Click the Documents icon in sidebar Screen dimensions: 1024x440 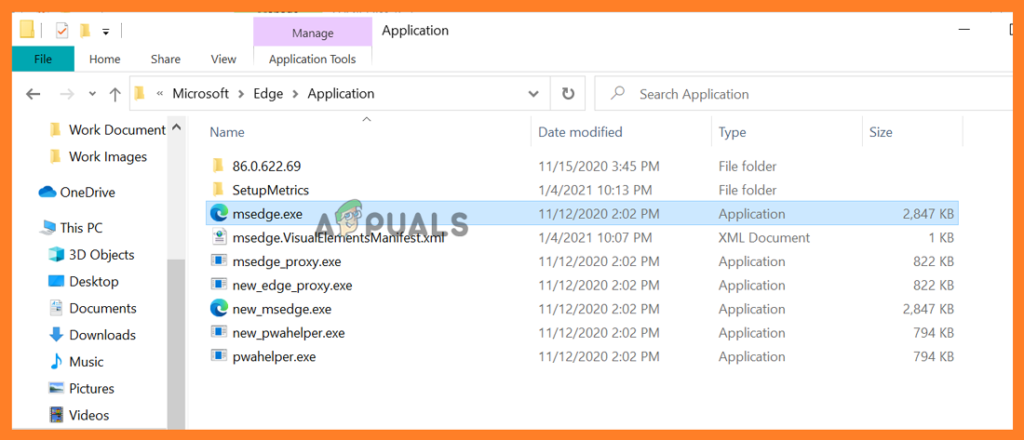click(56, 308)
